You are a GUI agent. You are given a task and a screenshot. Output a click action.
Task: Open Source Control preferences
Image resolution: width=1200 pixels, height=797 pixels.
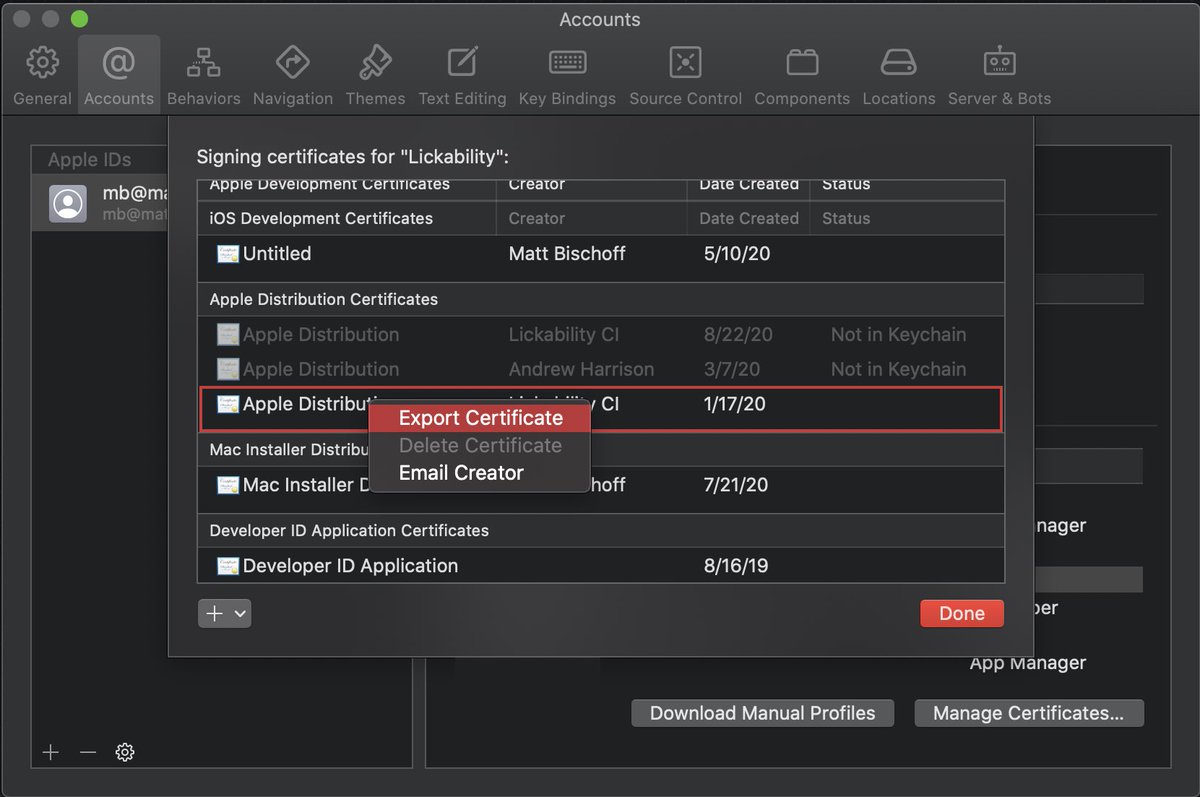pyautogui.click(x=685, y=75)
